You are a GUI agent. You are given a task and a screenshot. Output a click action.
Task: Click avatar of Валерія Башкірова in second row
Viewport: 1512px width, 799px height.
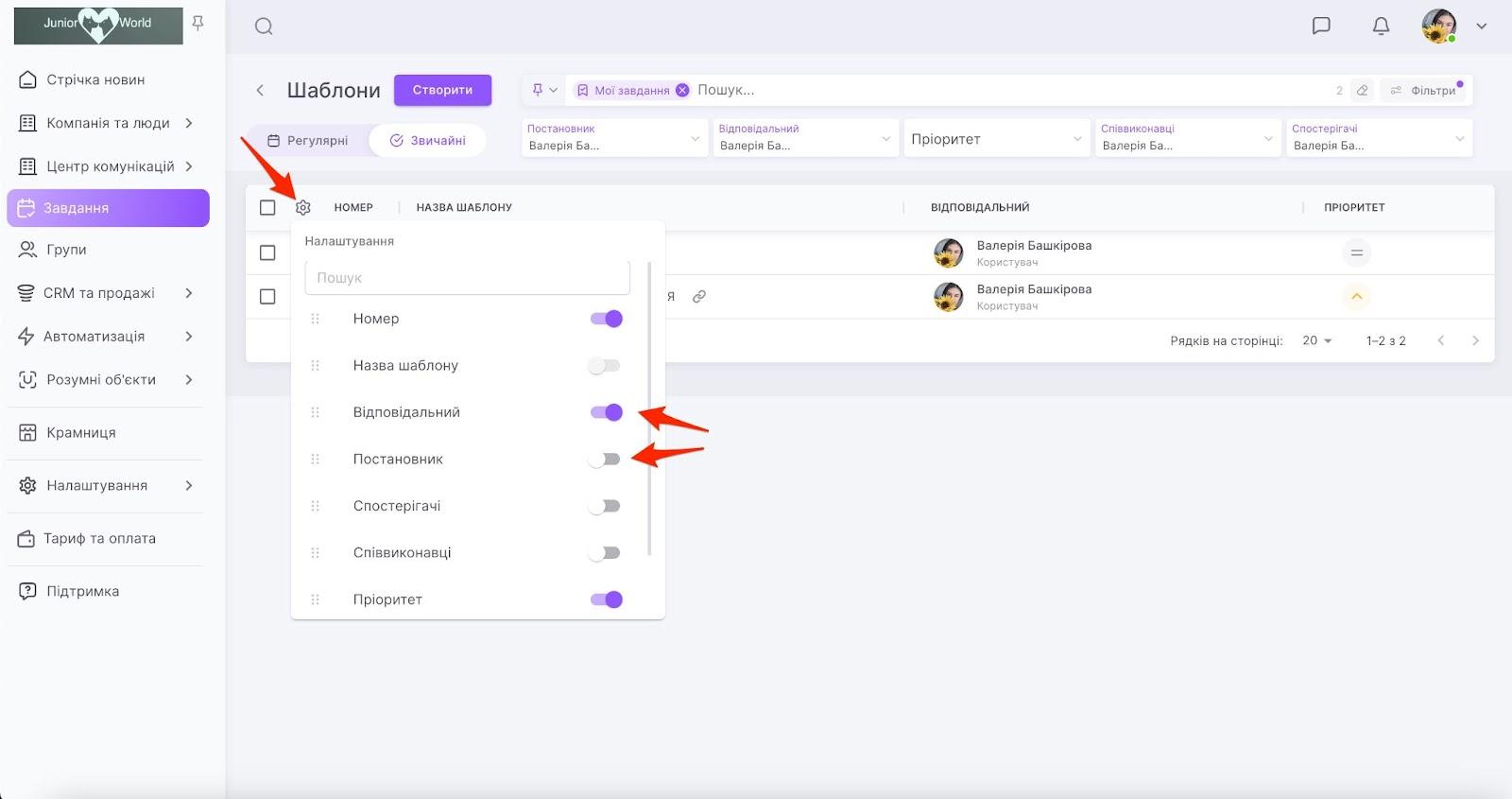949,296
